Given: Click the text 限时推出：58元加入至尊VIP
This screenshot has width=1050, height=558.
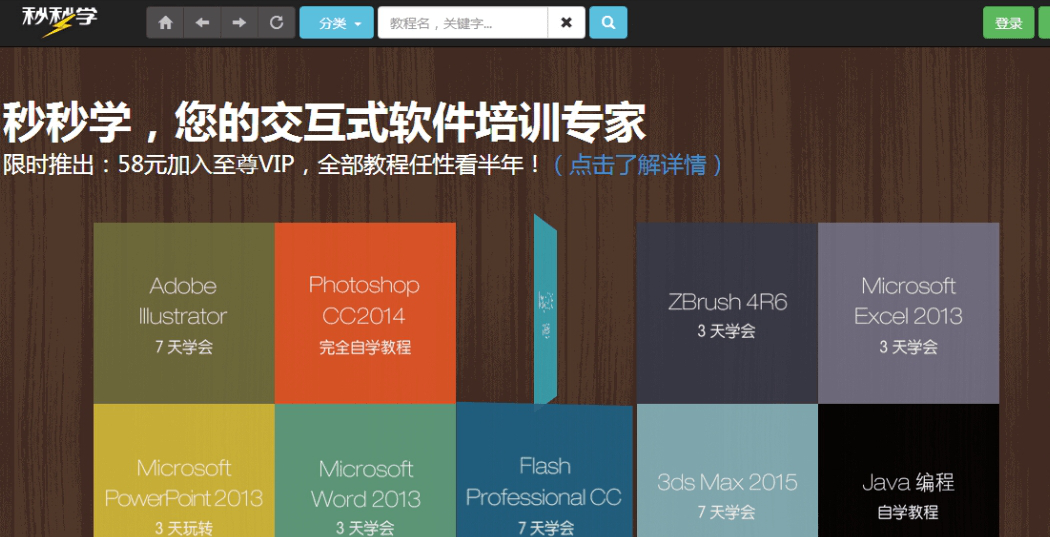Looking at the screenshot, I should tap(149, 164).
